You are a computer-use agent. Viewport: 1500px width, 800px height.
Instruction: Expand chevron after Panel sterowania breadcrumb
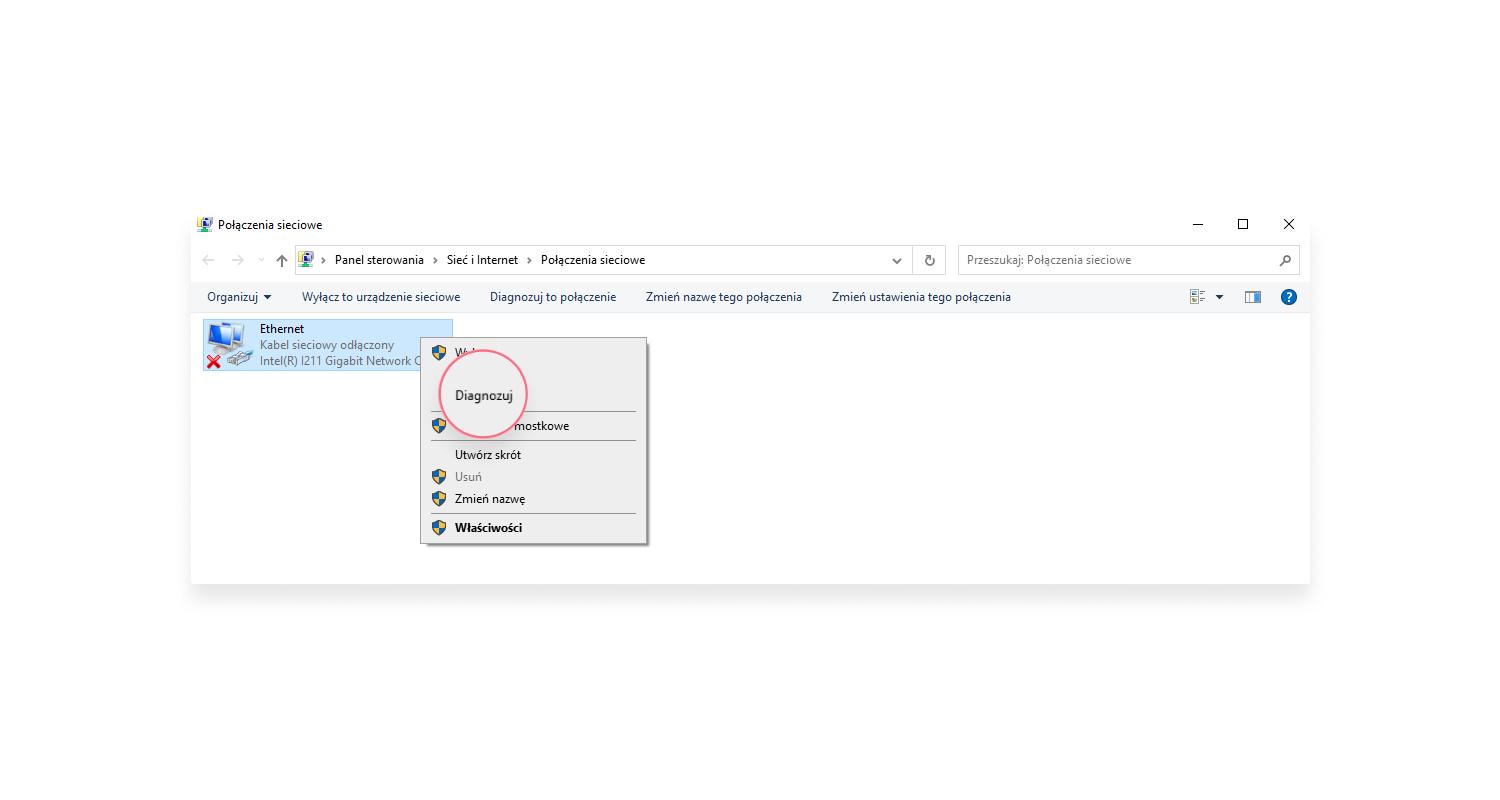click(435, 260)
